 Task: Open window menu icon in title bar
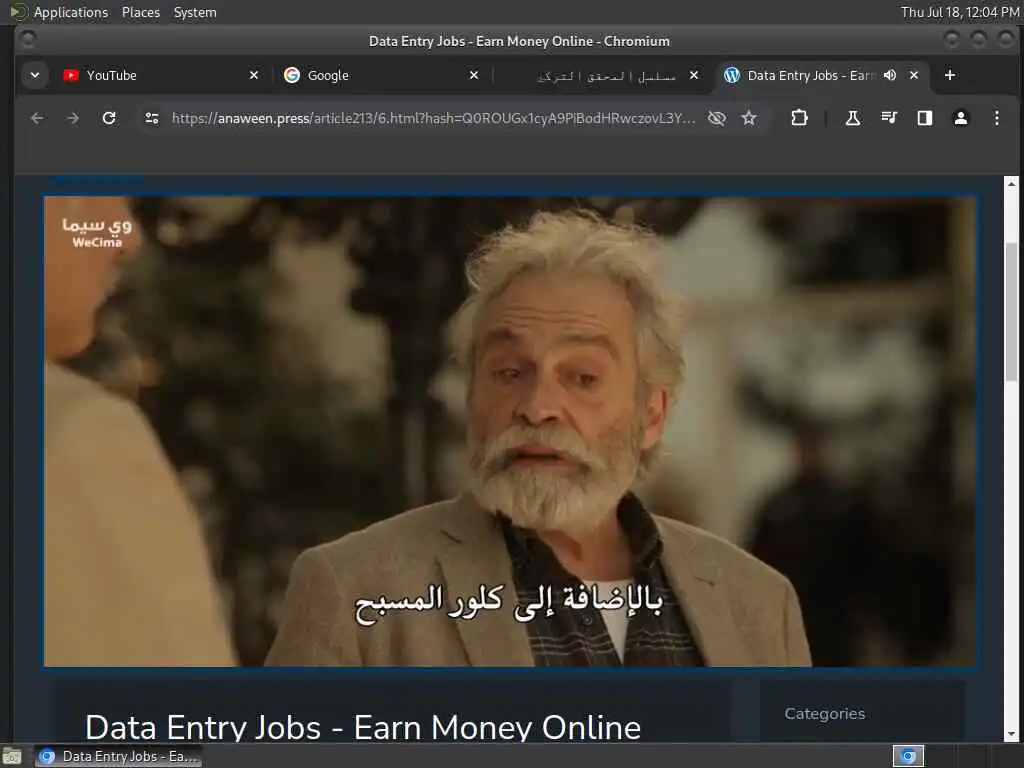(x=27, y=40)
